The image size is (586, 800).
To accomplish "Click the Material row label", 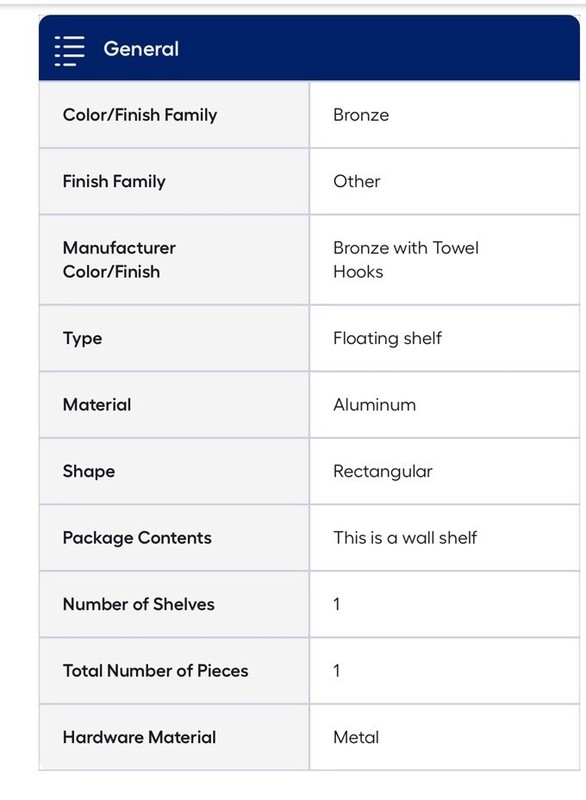I will point(97,405).
